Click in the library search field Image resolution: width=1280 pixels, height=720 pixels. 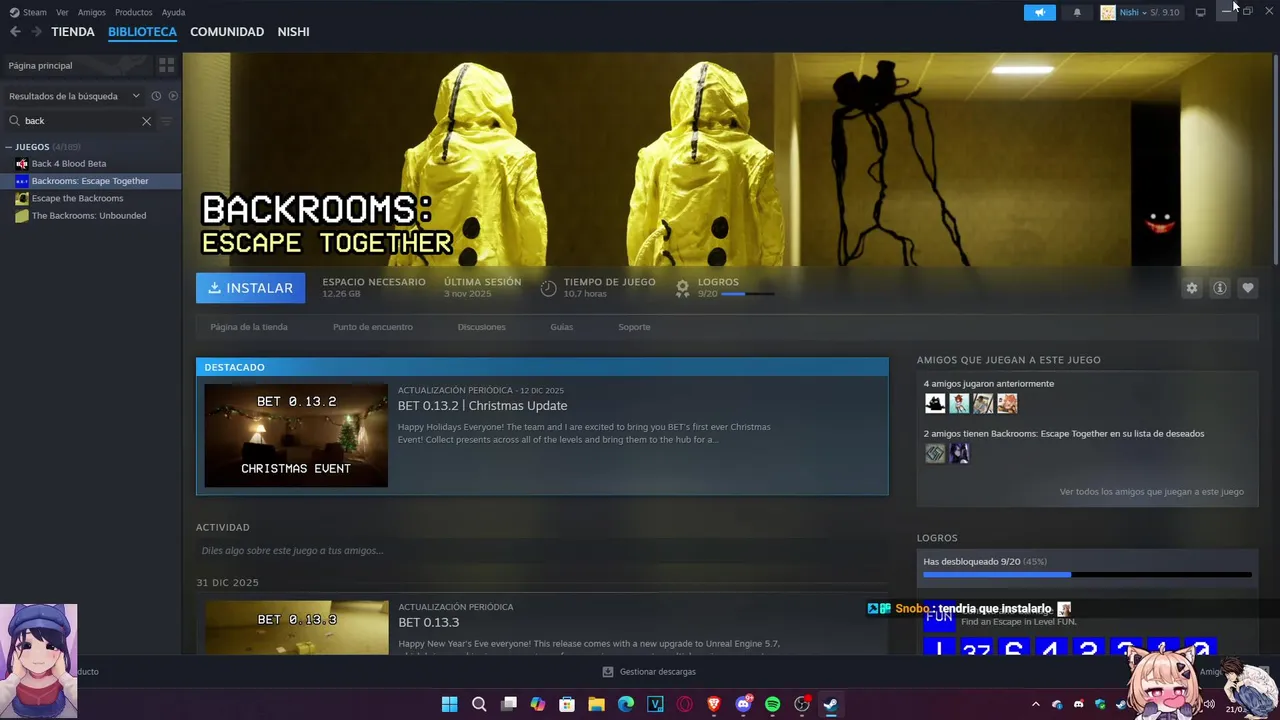tap(80, 121)
